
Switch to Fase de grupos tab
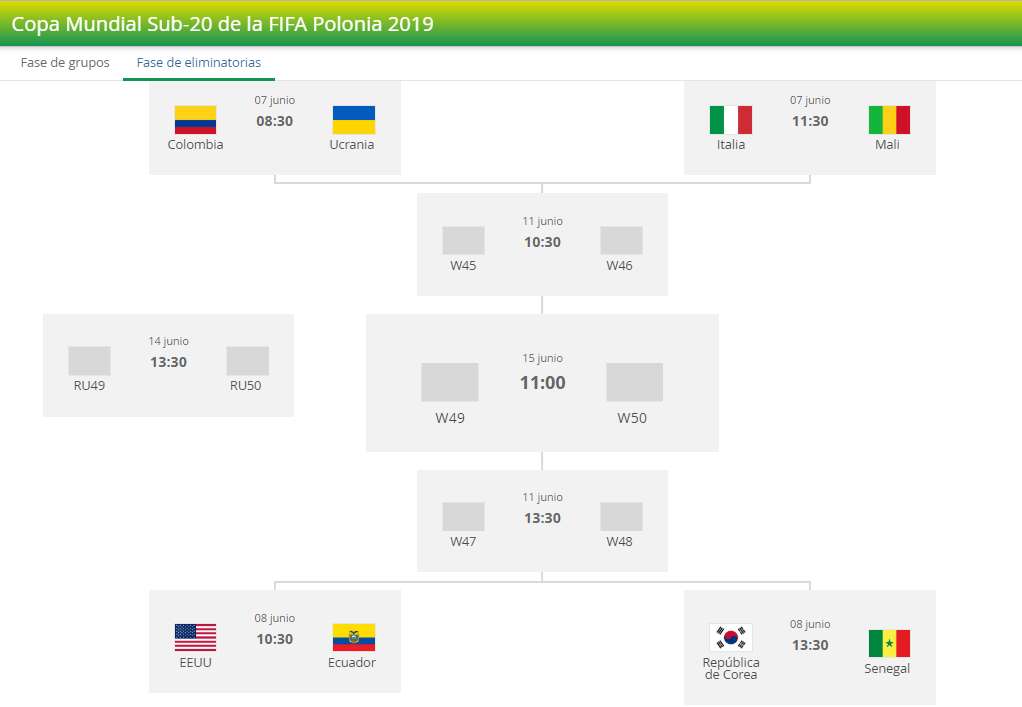(x=65, y=62)
